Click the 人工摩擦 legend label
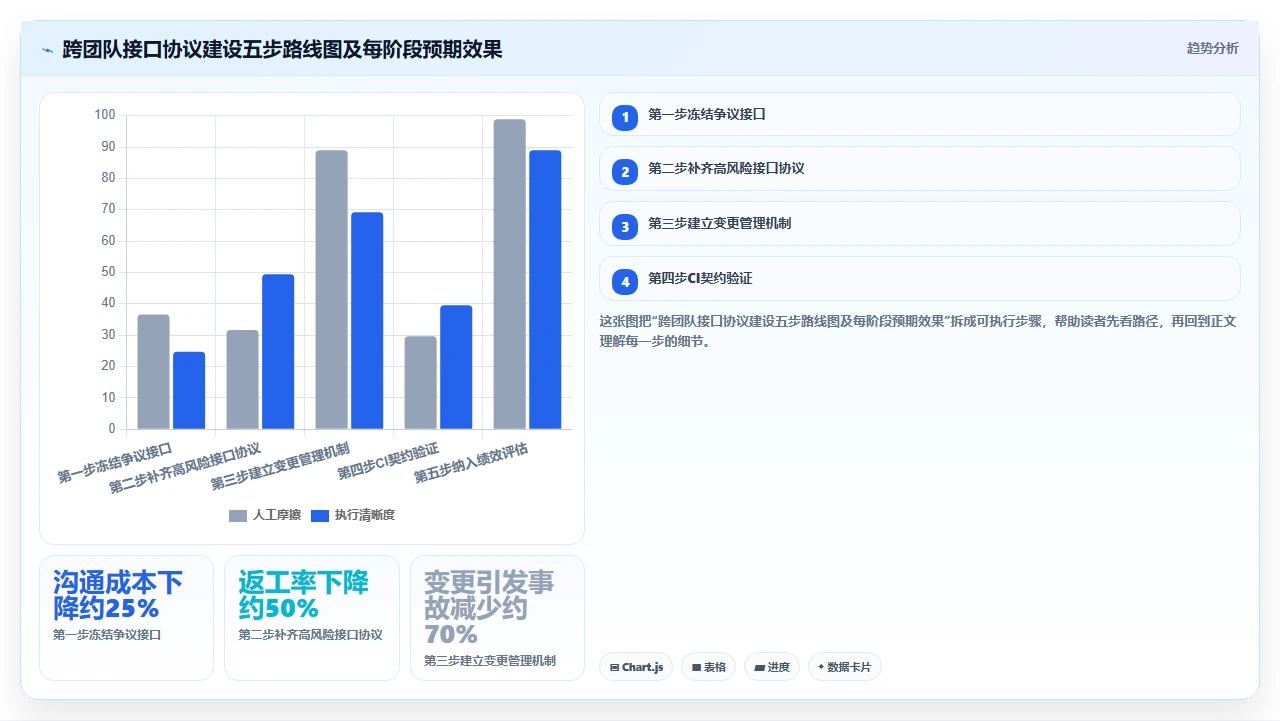1280x721 pixels. coord(277,515)
